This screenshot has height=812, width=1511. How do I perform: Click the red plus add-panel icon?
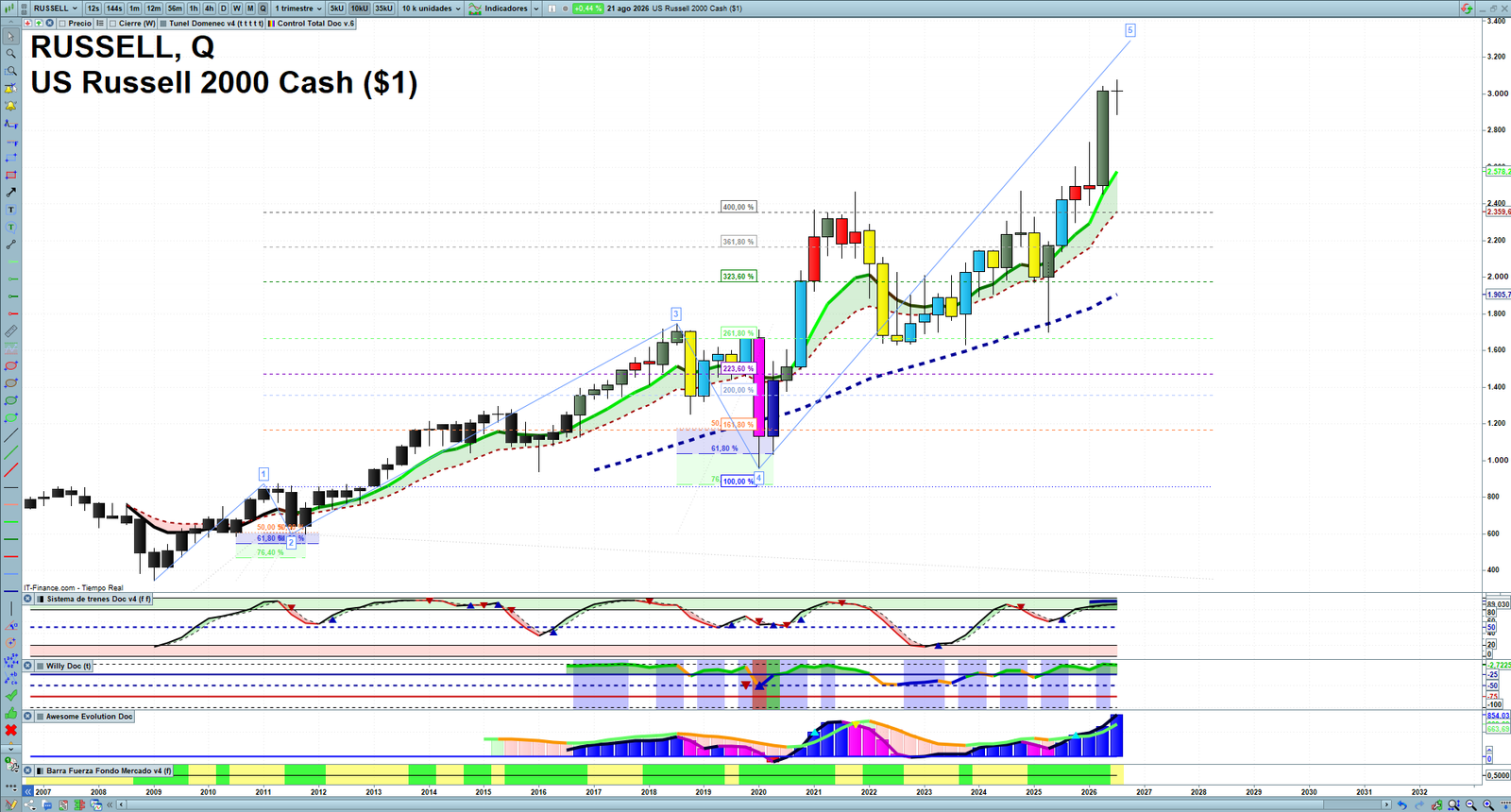(x=28, y=24)
